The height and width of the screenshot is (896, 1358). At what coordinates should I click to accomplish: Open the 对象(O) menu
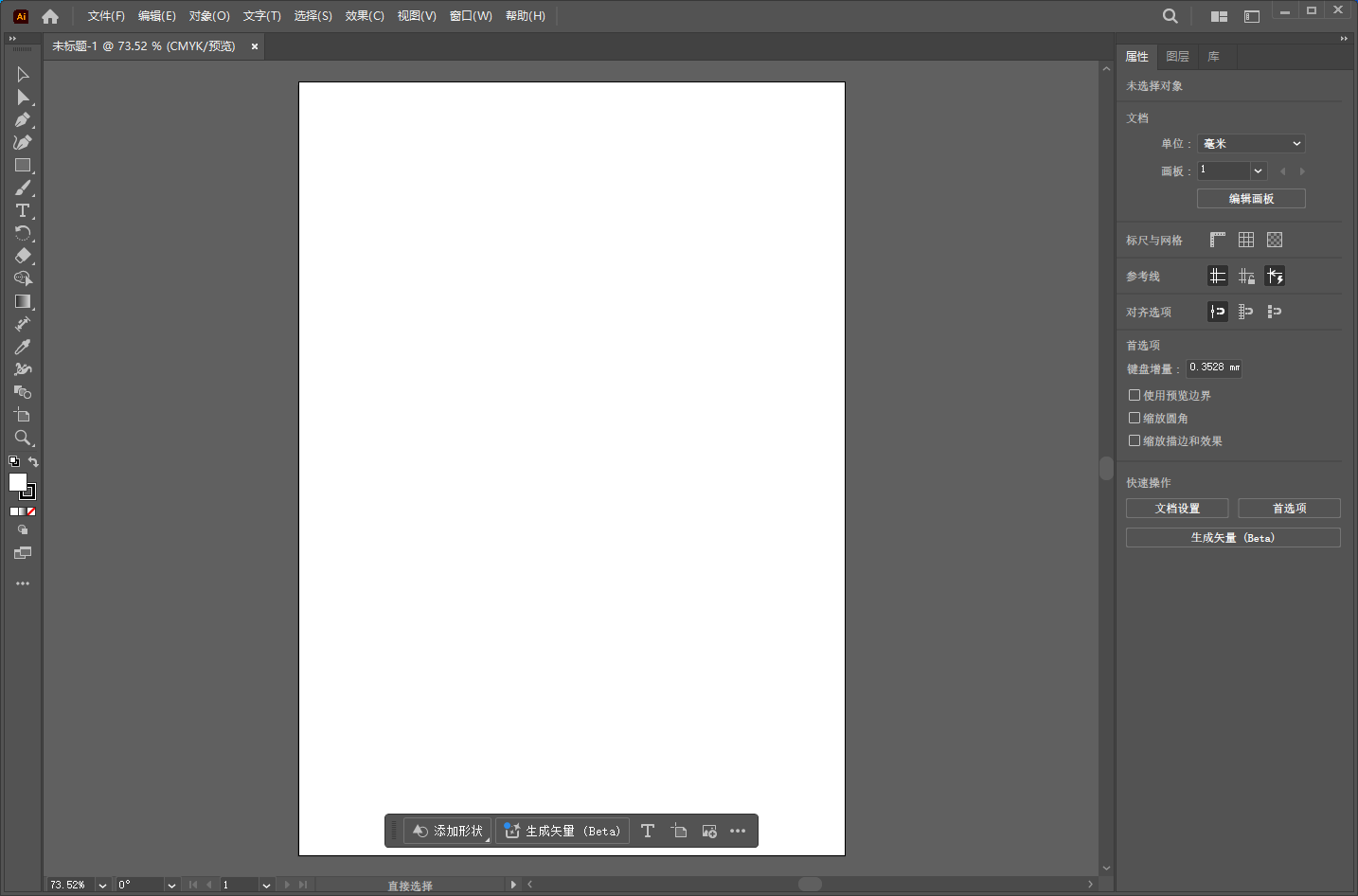[x=209, y=16]
